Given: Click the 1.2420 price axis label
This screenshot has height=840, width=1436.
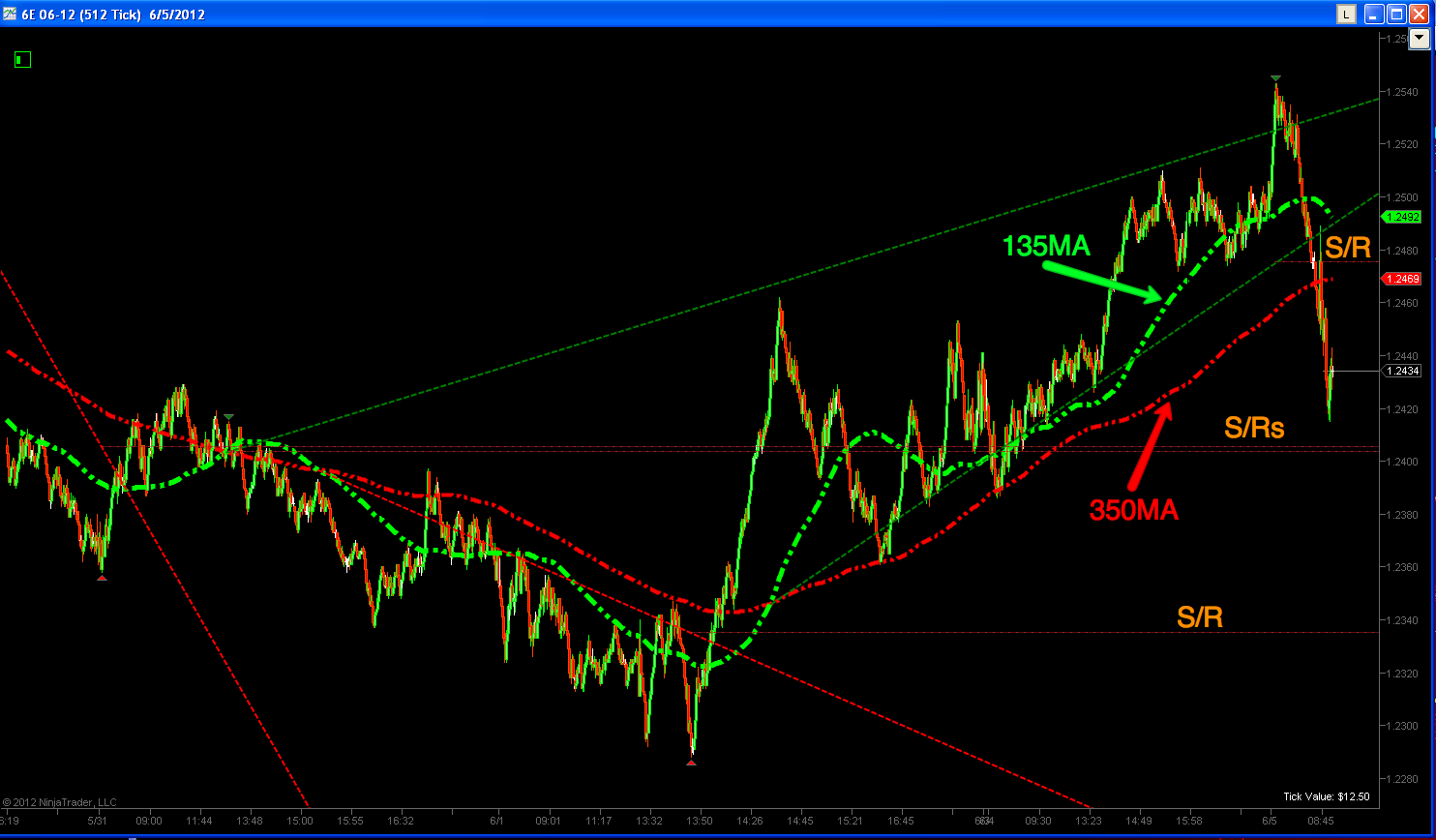Looking at the screenshot, I should [x=1400, y=409].
